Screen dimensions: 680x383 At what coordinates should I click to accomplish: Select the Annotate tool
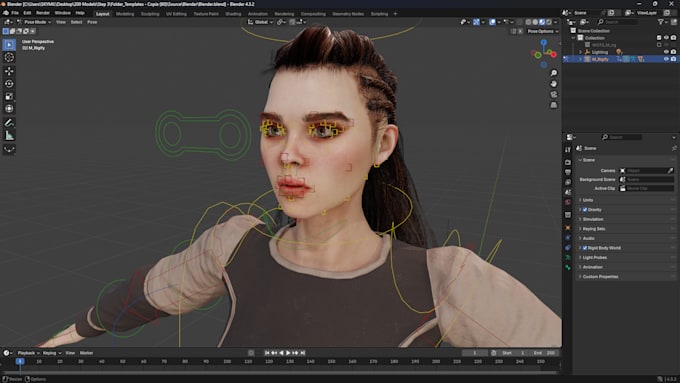9,123
